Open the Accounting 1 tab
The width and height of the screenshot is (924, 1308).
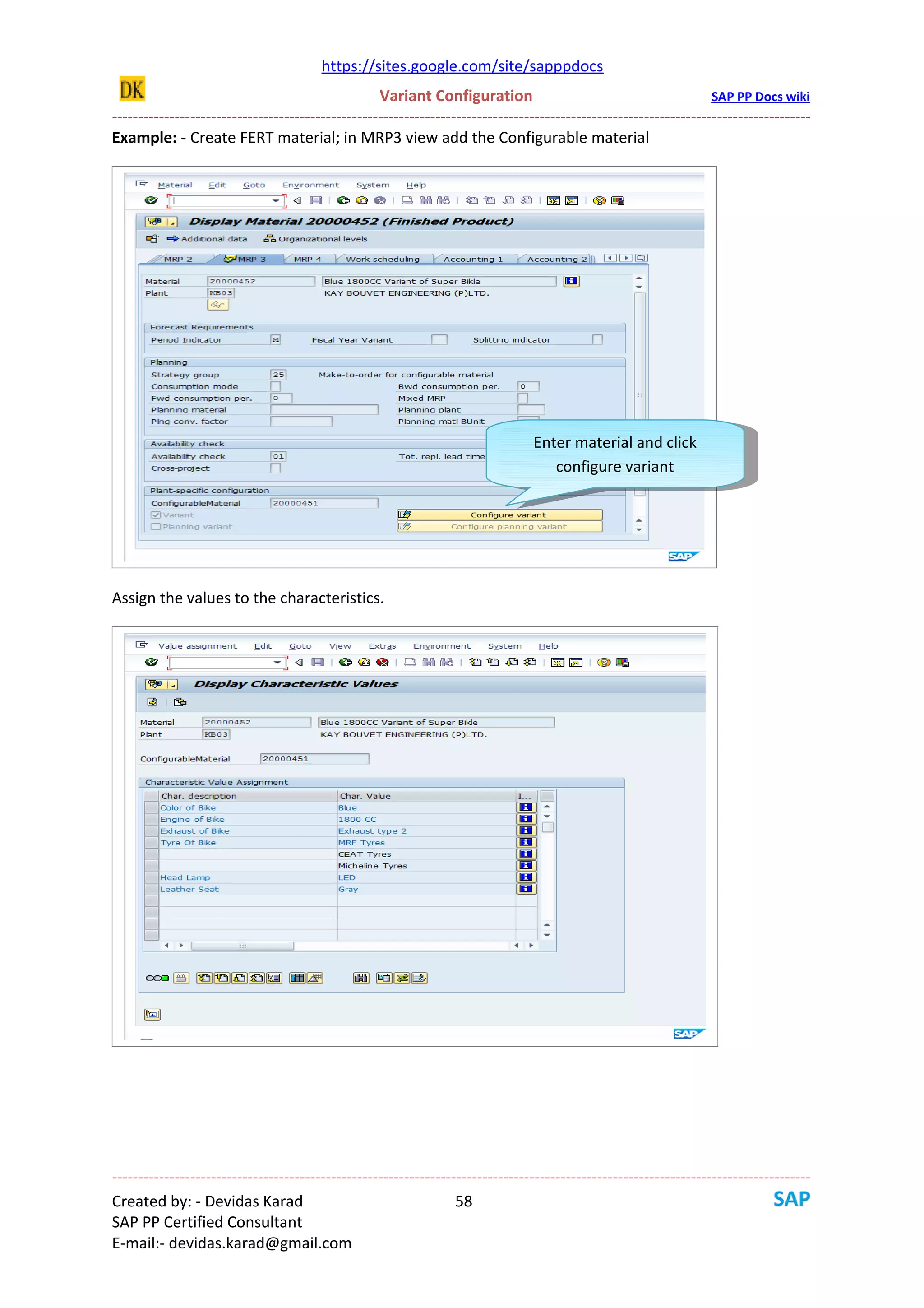click(473, 259)
